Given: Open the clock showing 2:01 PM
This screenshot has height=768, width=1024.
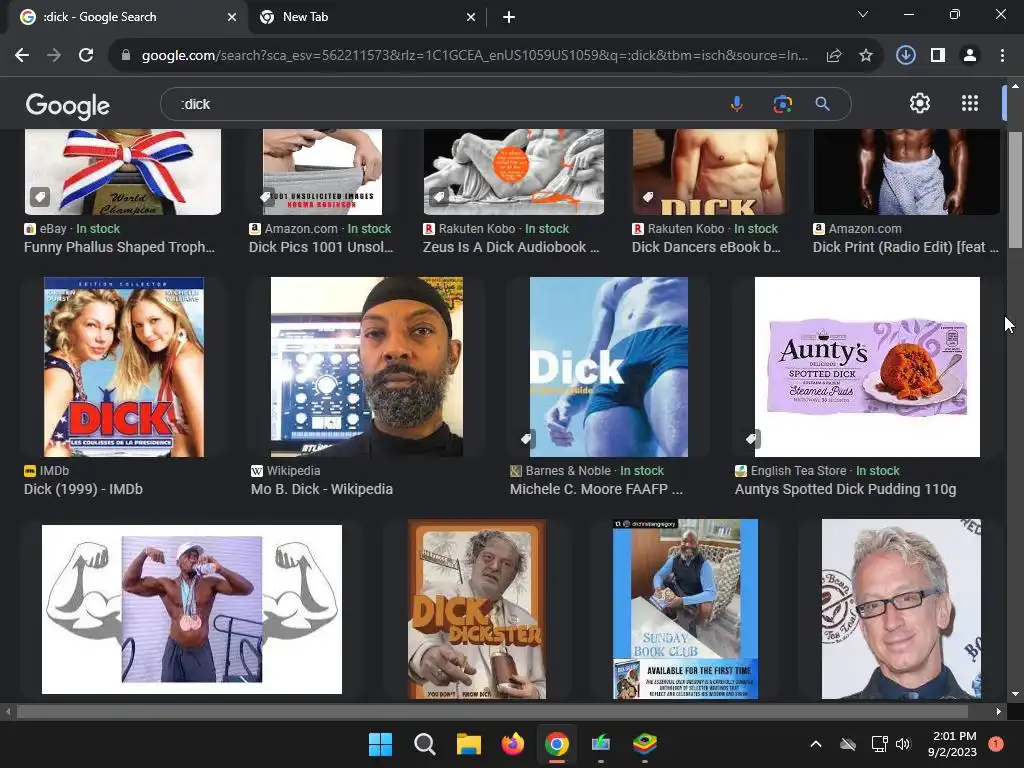Looking at the screenshot, I should [952, 744].
